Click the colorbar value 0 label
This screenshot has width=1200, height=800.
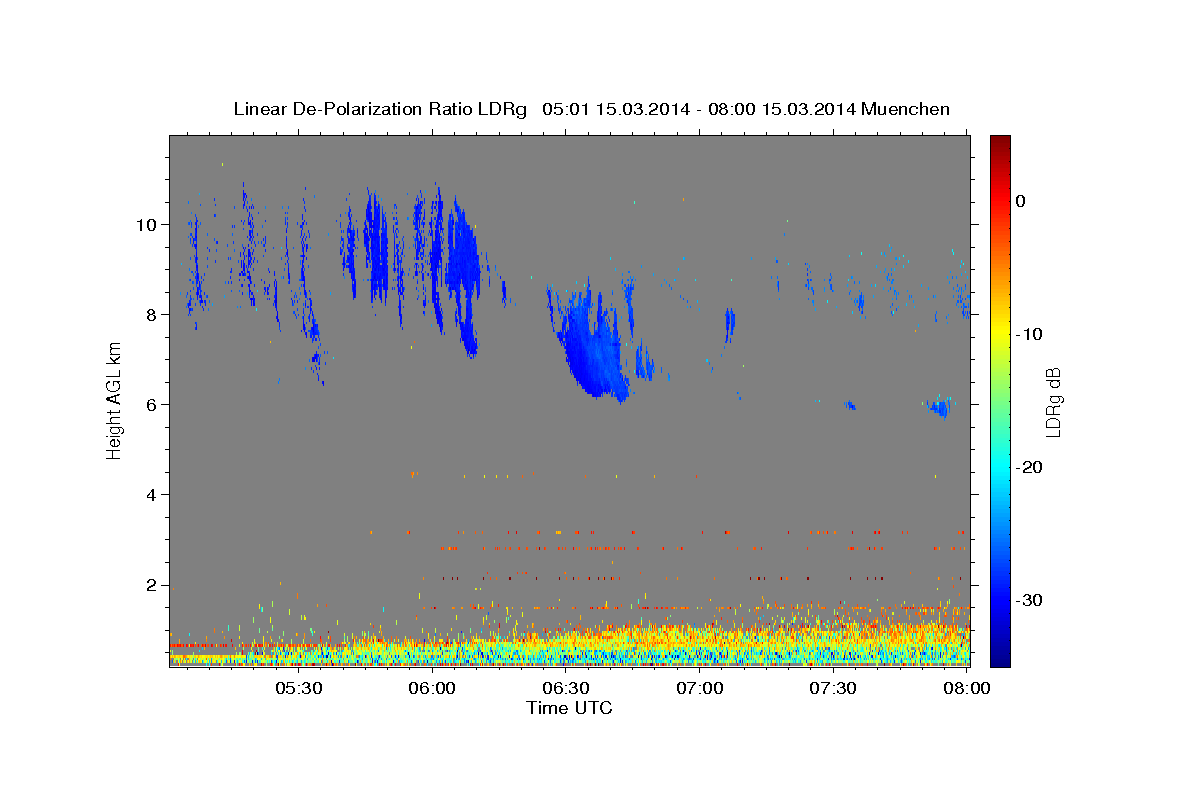coord(1021,201)
